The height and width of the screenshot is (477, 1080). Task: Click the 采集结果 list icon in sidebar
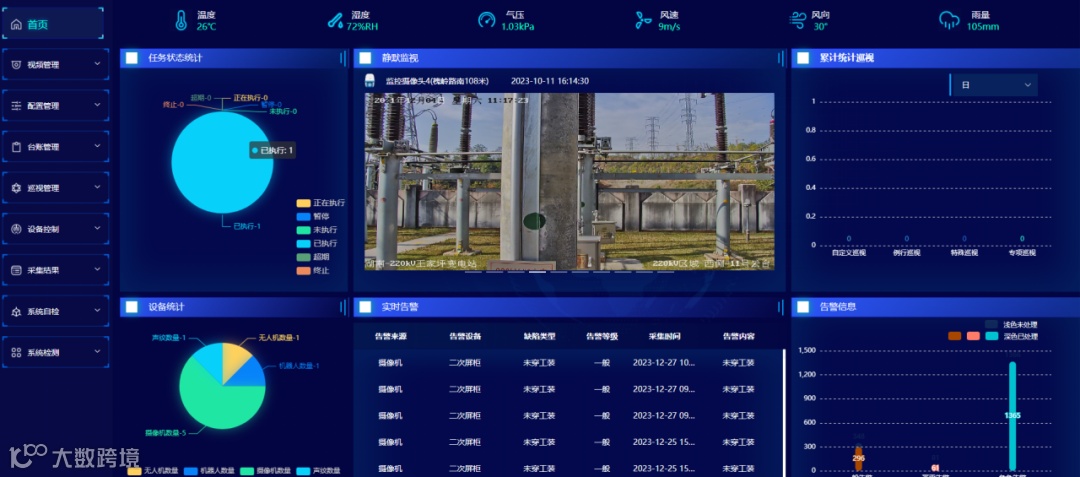[x=17, y=271]
